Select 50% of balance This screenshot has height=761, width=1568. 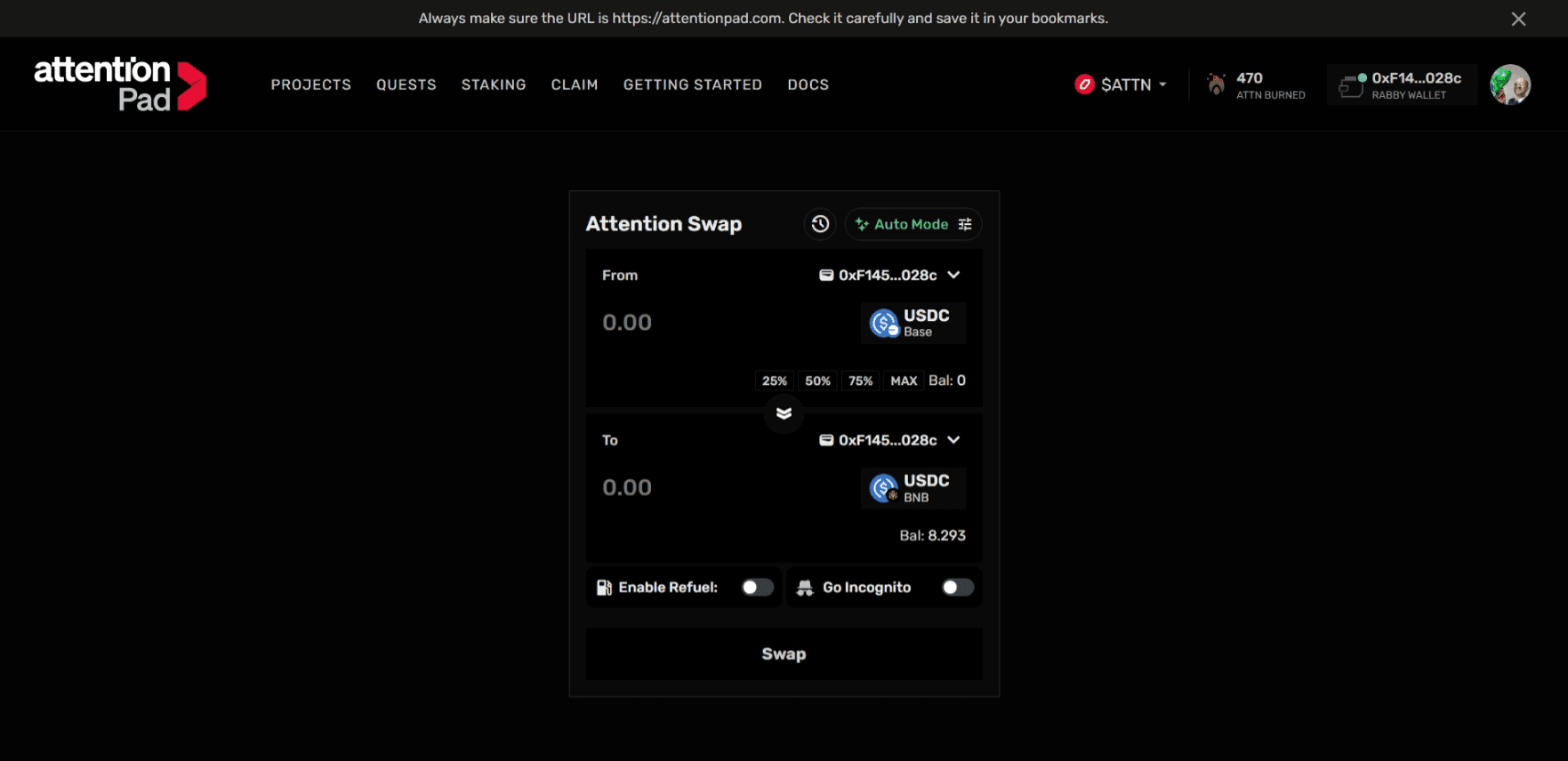(817, 380)
